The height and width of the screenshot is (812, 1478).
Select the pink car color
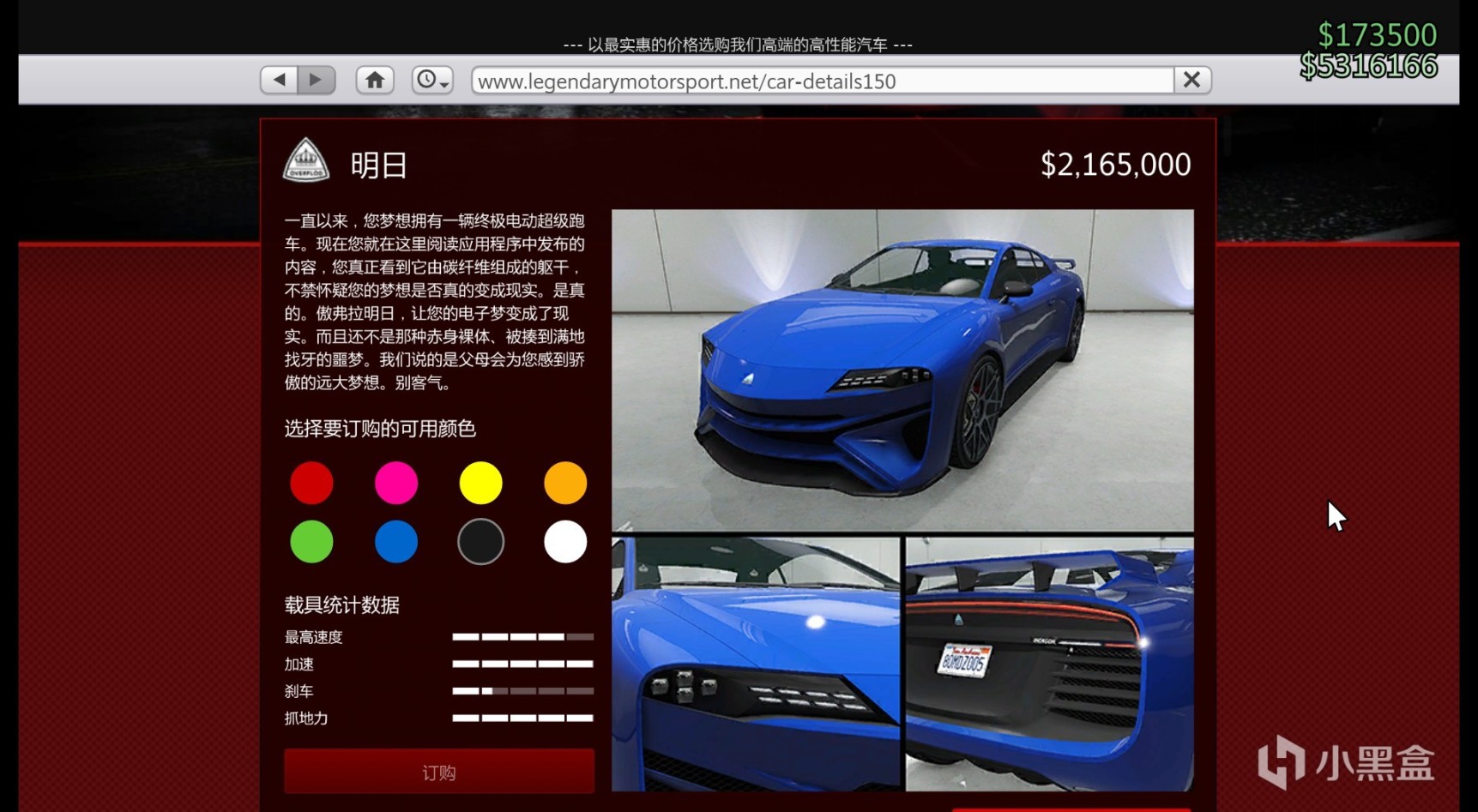pyautogui.click(x=396, y=483)
